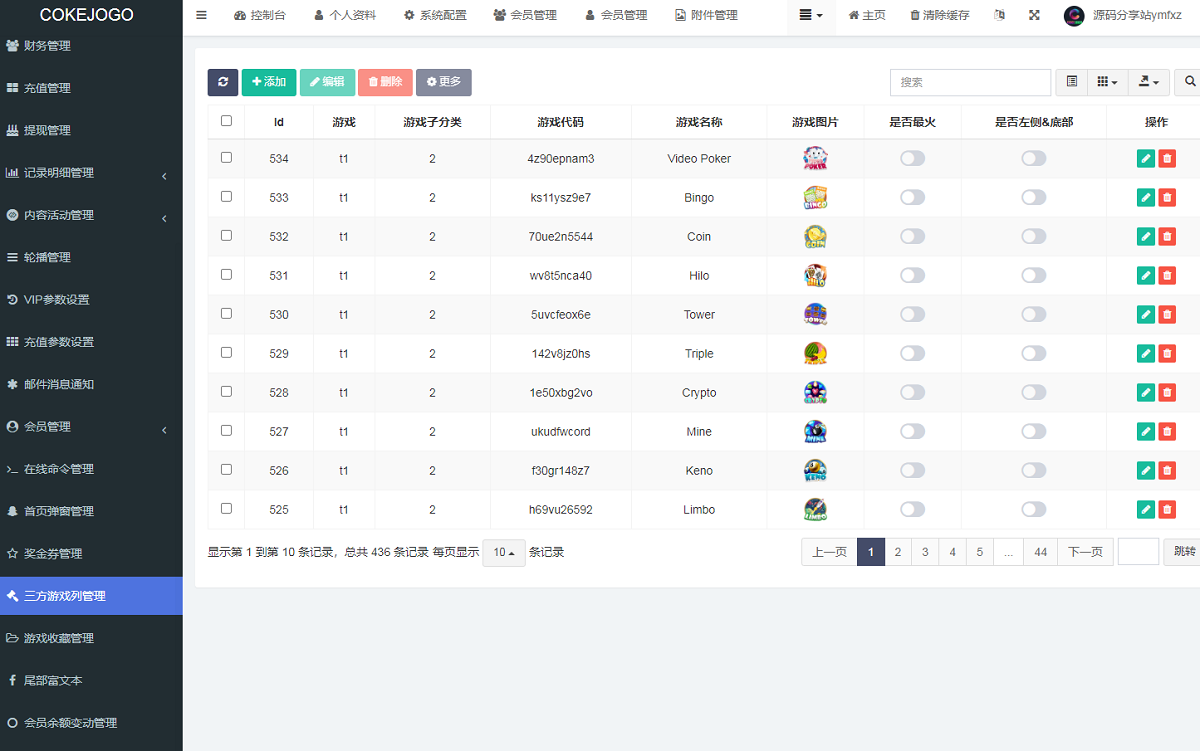
Task: Switch to the 附件管理 tab
Action: tap(706, 15)
